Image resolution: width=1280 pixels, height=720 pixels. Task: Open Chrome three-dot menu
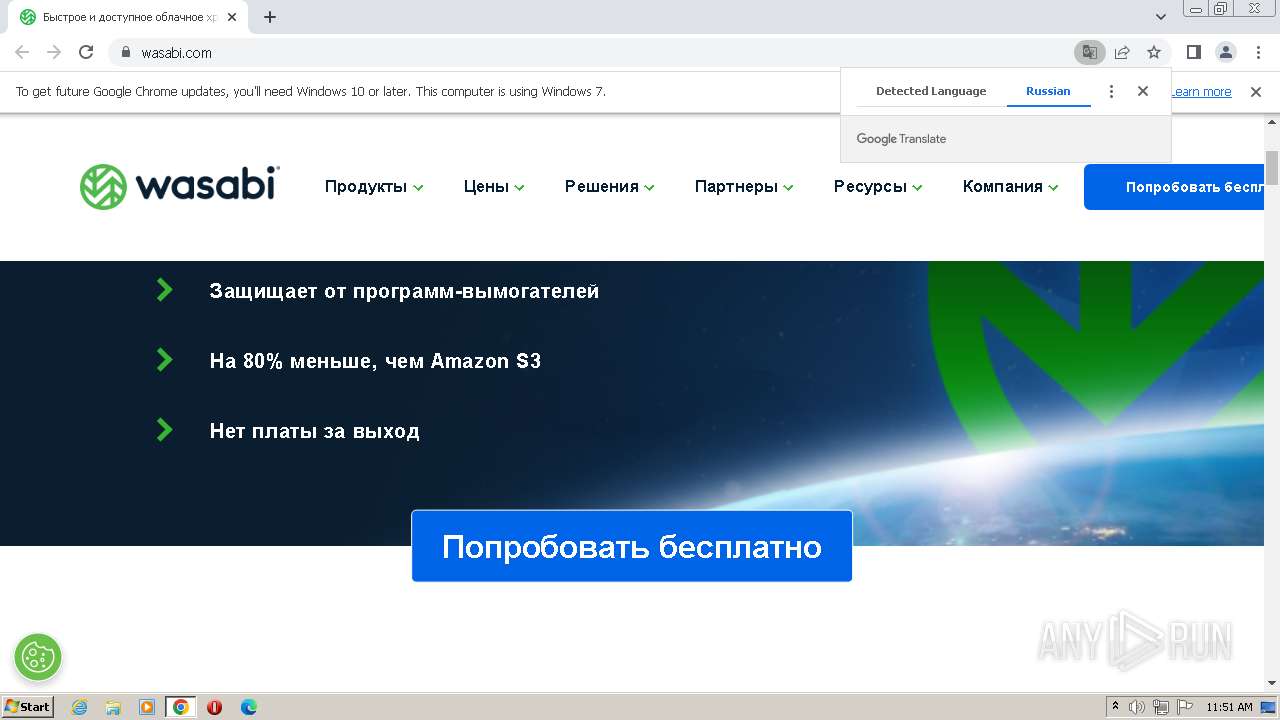click(x=1259, y=52)
